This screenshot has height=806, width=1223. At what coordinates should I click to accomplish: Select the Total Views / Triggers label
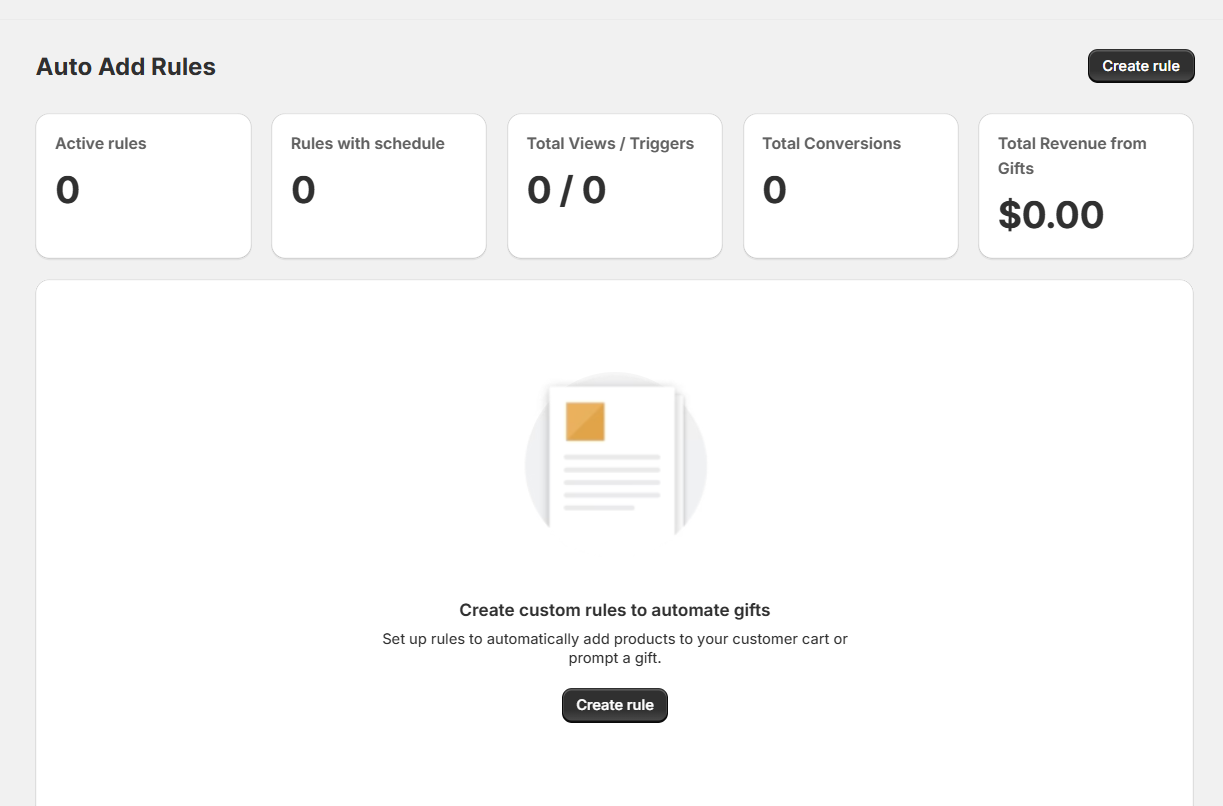(x=610, y=144)
